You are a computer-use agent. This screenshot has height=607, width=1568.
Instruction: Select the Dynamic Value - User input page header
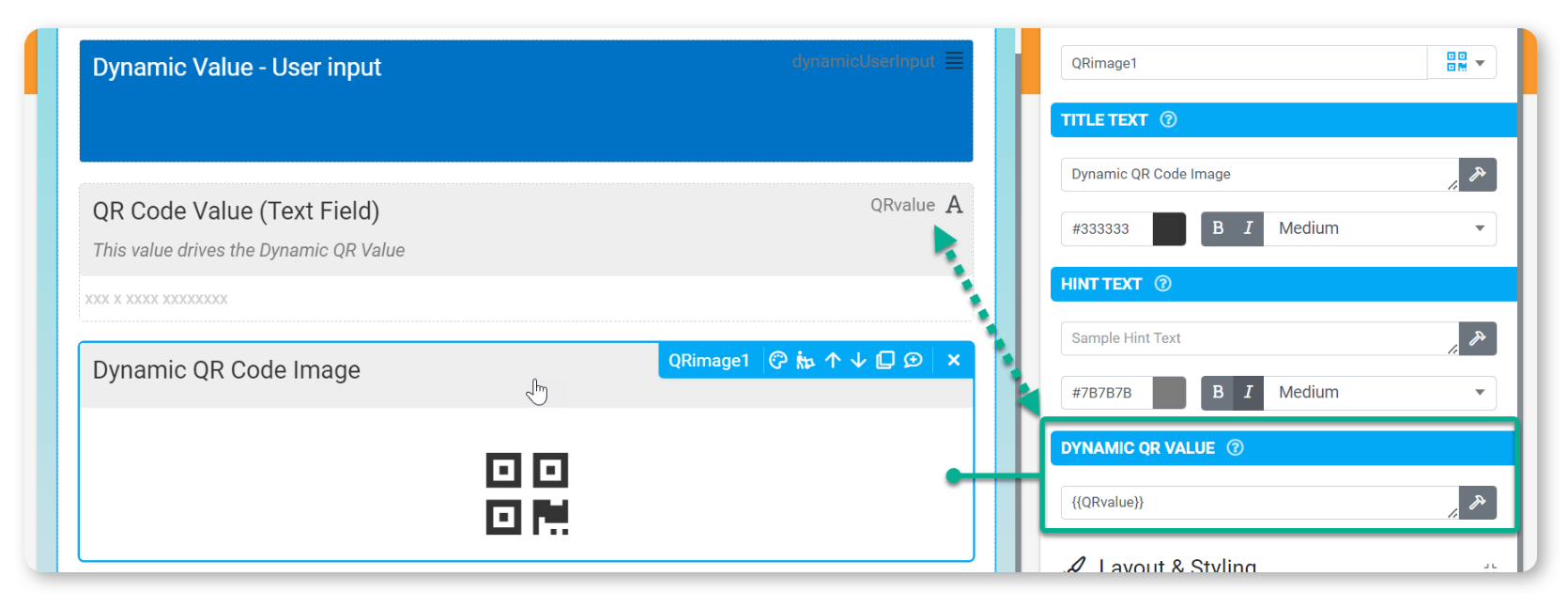pos(526,101)
